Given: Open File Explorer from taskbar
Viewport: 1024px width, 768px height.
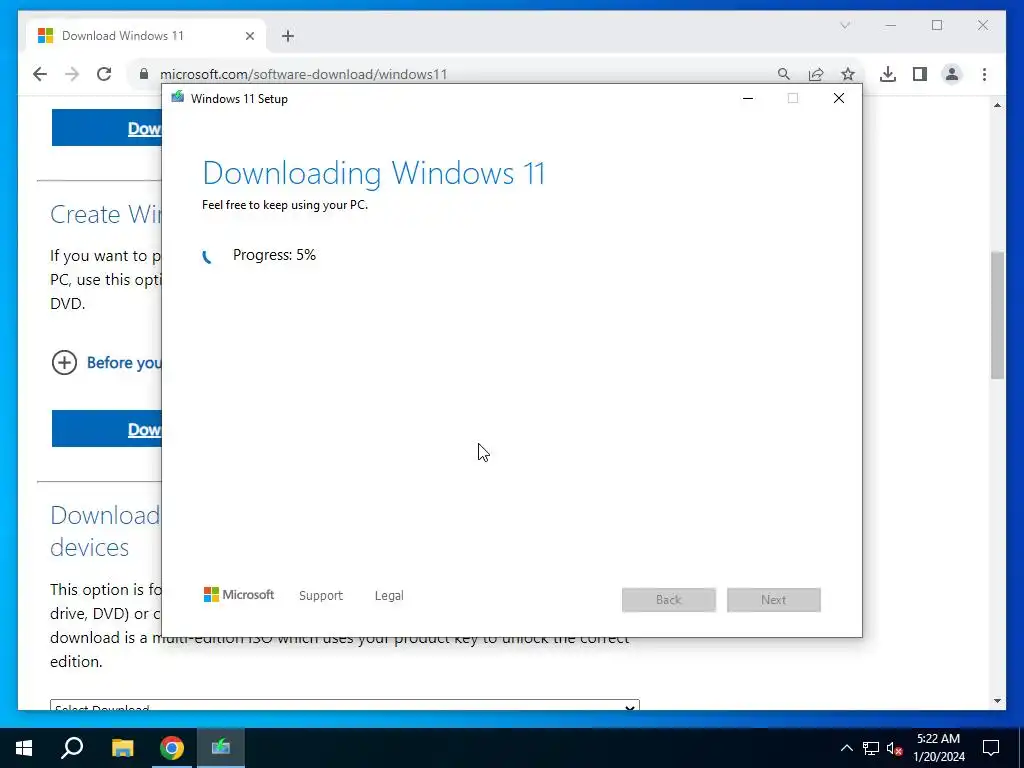Looking at the screenshot, I should 122,748.
